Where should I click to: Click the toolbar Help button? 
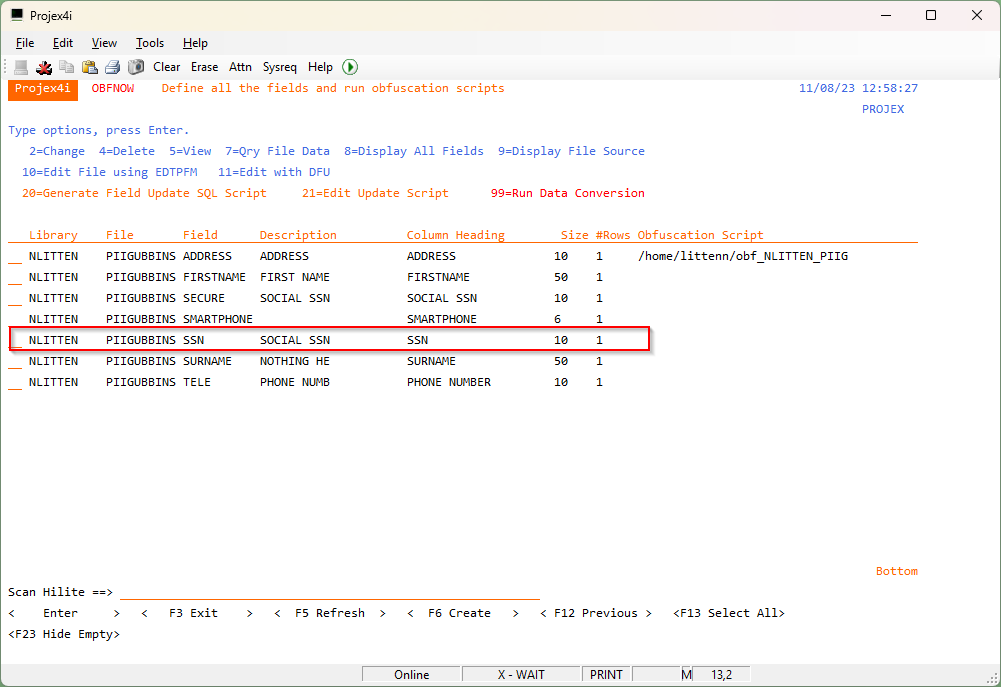click(x=320, y=67)
